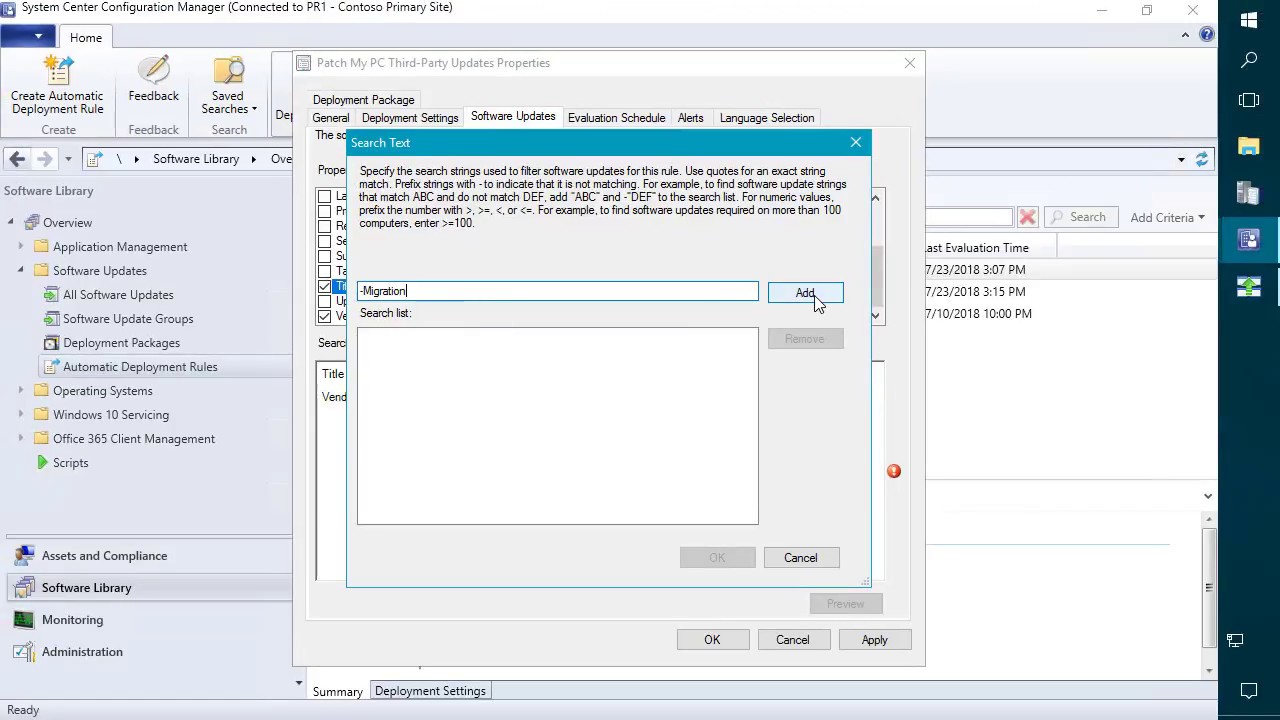Click the green arrow taskbar app icon
The image size is (1280, 720).
click(1249, 287)
